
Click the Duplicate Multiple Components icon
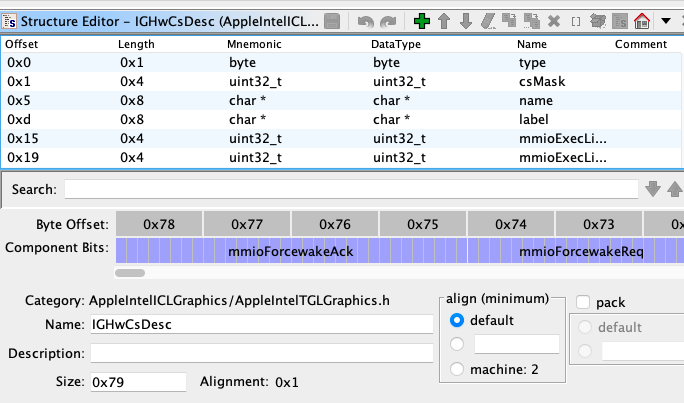tap(532, 21)
